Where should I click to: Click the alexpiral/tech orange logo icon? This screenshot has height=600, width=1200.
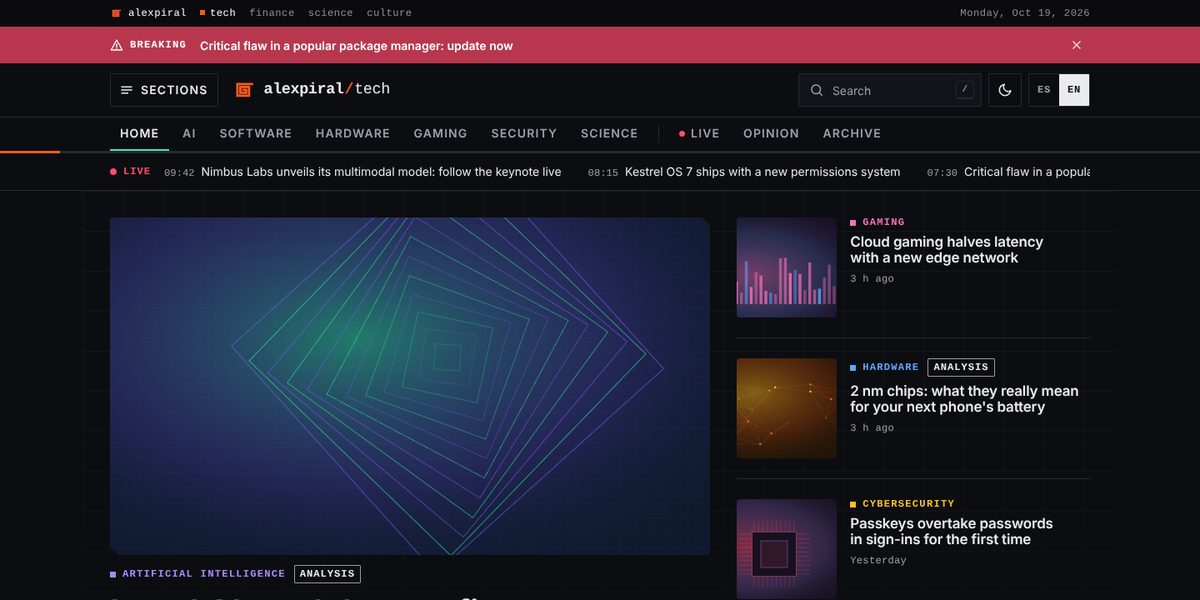coord(244,89)
